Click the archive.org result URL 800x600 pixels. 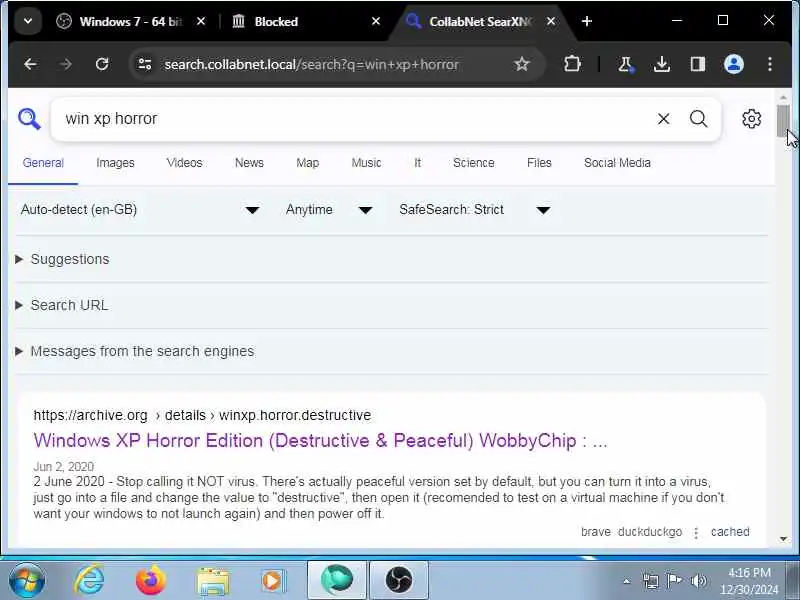(x=202, y=415)
